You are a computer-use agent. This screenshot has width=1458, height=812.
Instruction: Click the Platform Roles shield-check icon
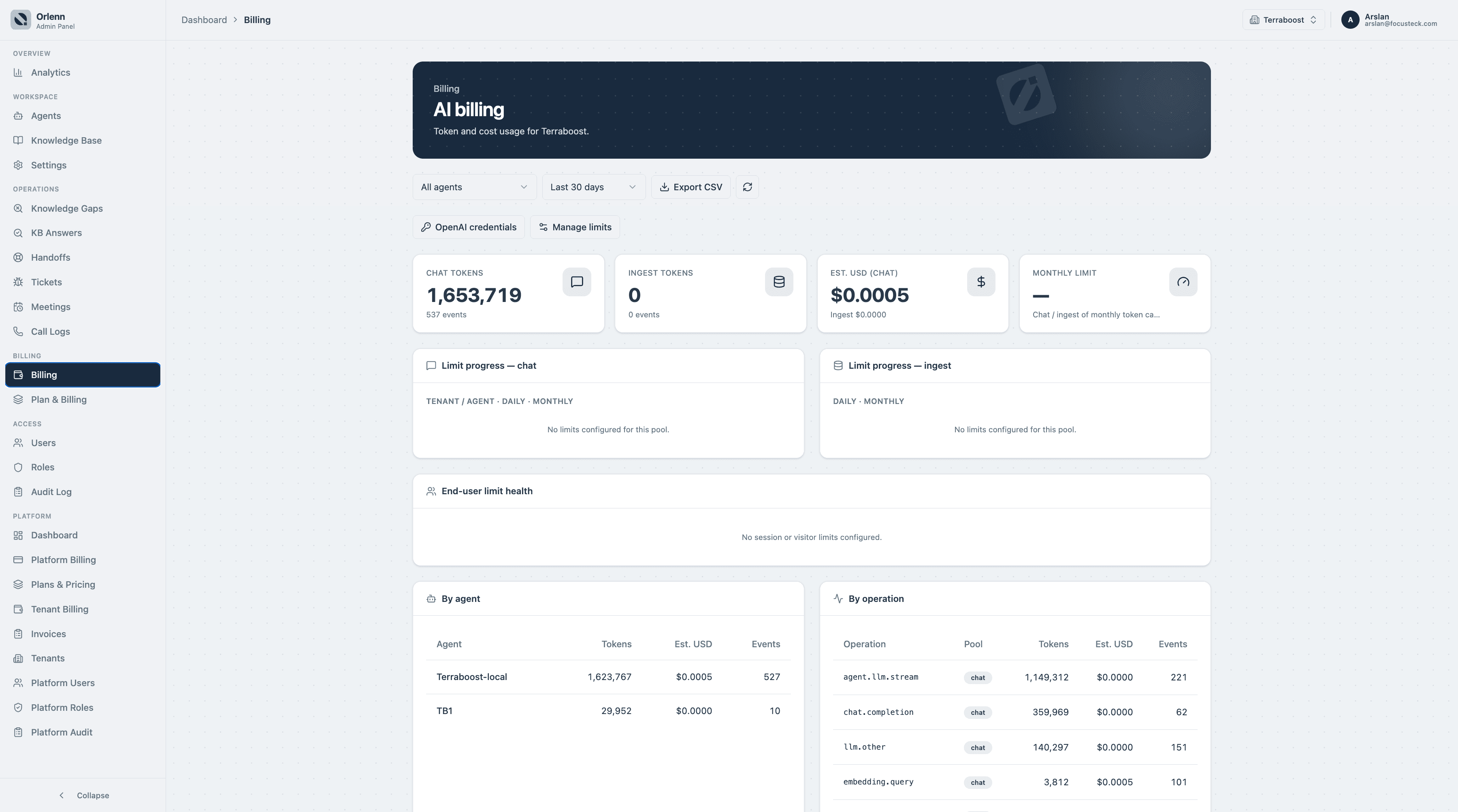18,708
